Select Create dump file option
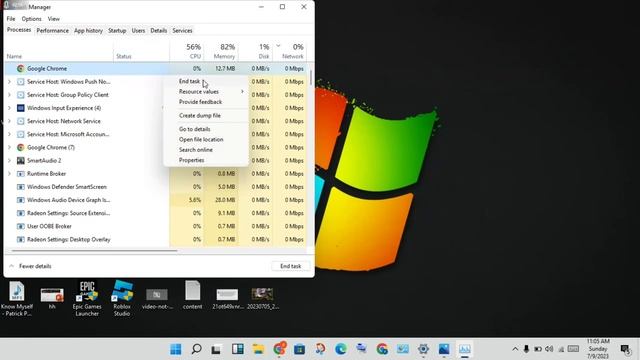Viewport: 640px width, 360px height. pyautogui.click(x=207, y=116)
